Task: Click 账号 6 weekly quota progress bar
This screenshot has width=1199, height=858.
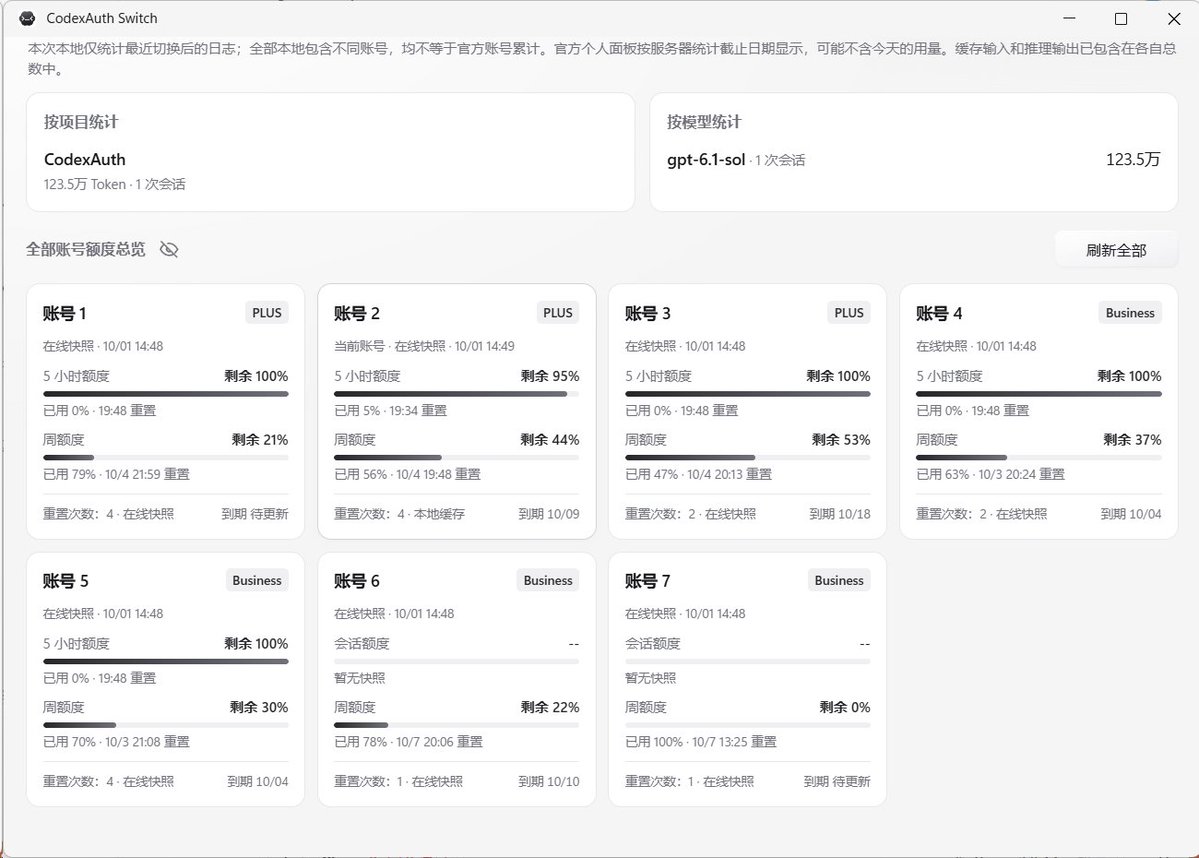Action: 457,725
